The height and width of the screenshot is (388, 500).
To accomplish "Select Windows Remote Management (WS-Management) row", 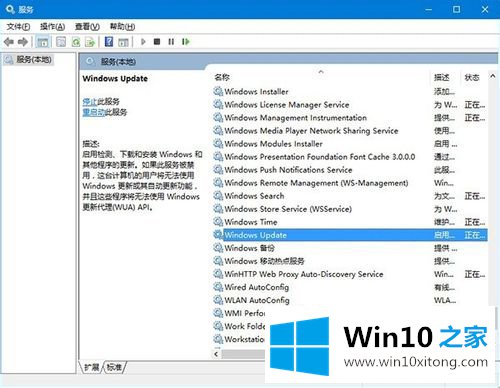I will 350,183.
